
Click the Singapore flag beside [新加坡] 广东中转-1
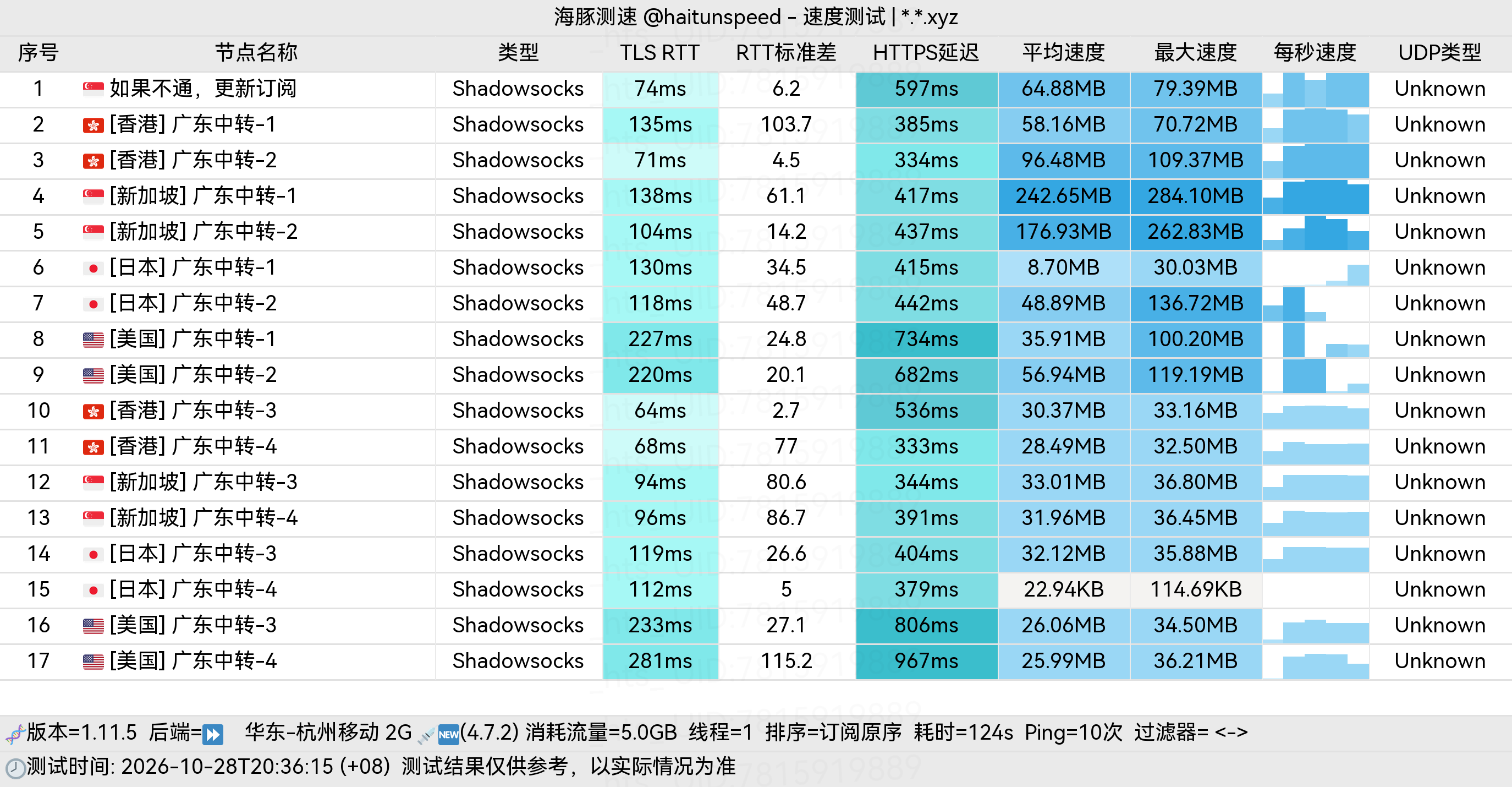(x=94, y=196)
